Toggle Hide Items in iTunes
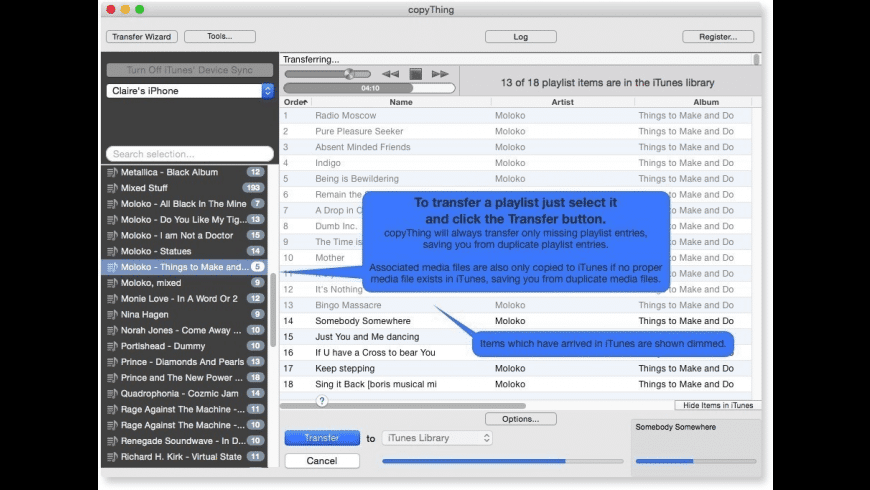Screen dimensions: 870x490 [717, 405]
